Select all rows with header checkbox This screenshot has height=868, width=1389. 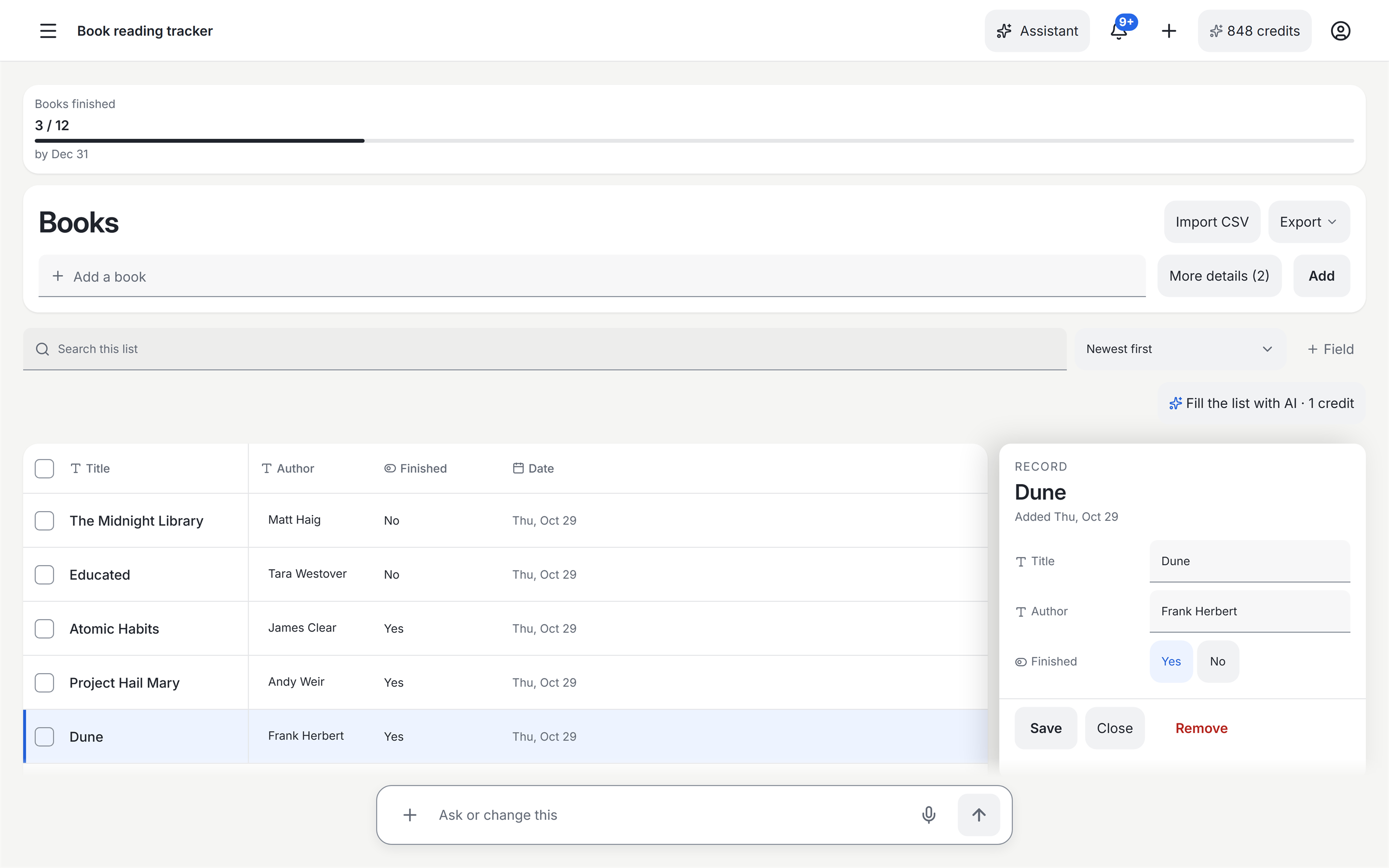point(44,468)
